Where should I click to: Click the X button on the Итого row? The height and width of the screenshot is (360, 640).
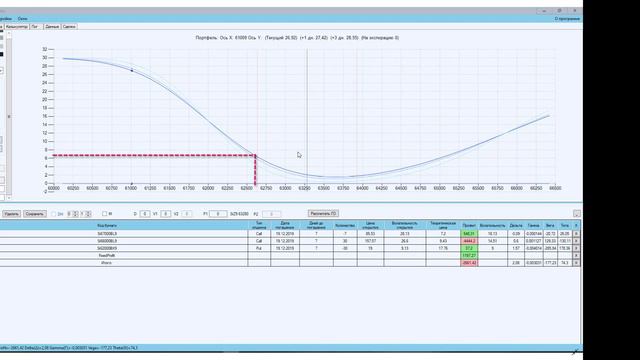(576, 263)
